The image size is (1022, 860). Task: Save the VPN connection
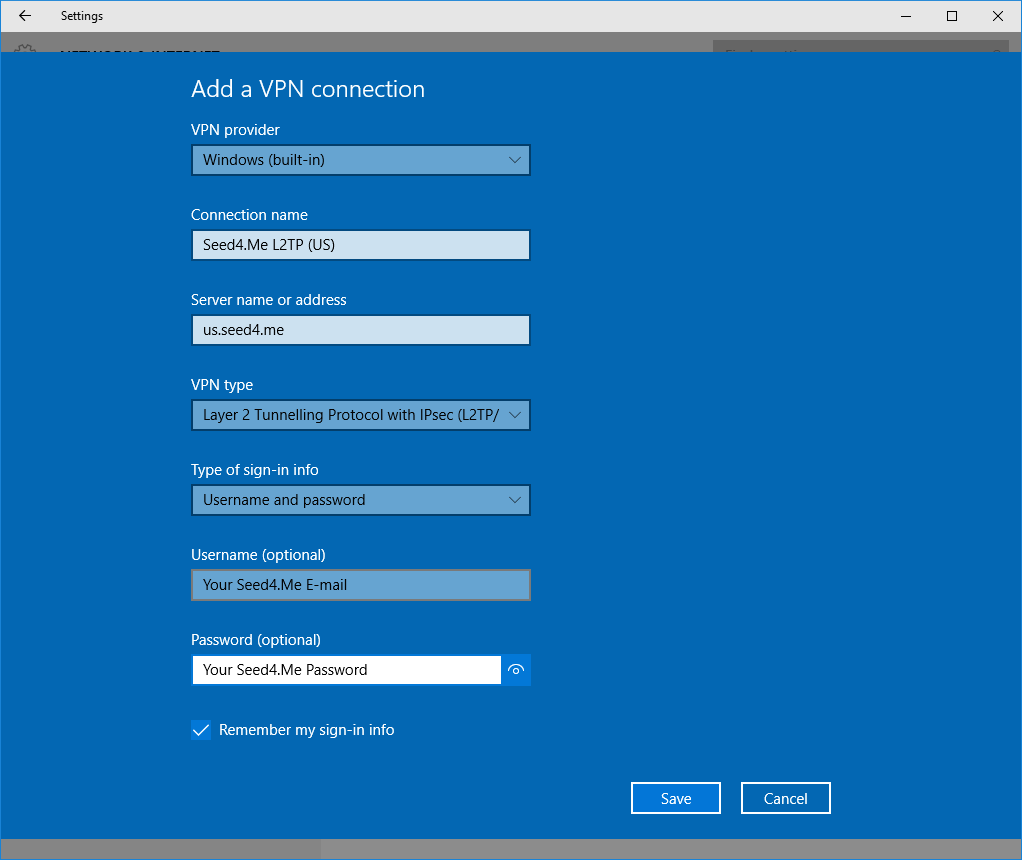[675, 798]
